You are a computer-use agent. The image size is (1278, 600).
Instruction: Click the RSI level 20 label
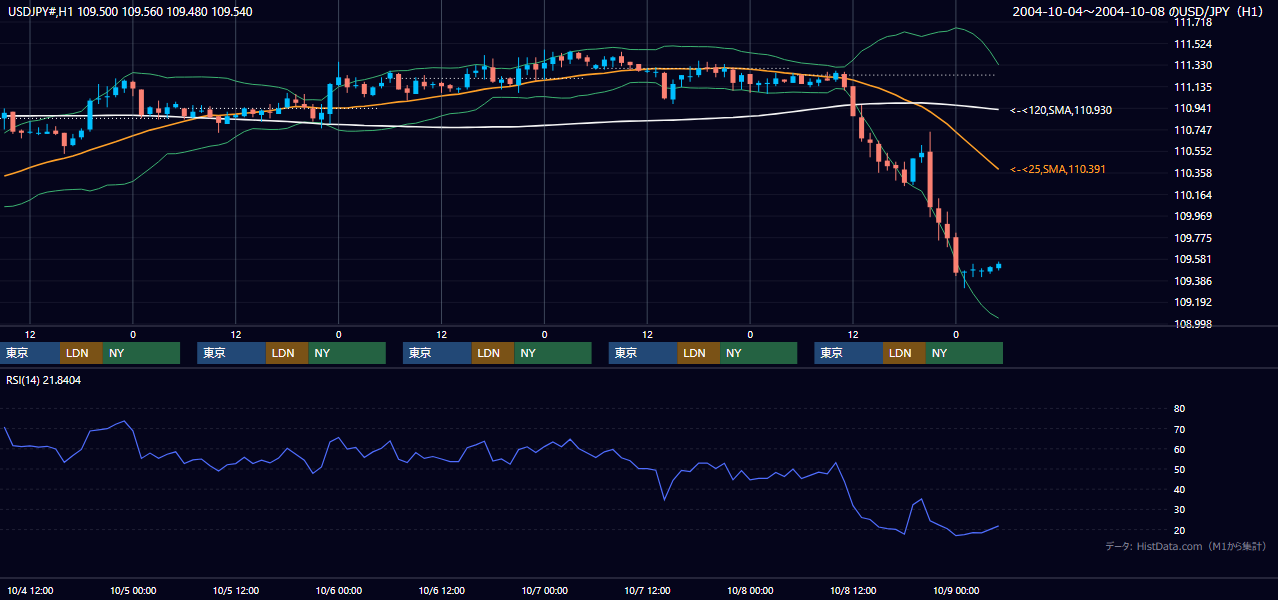click(1179, 530)
